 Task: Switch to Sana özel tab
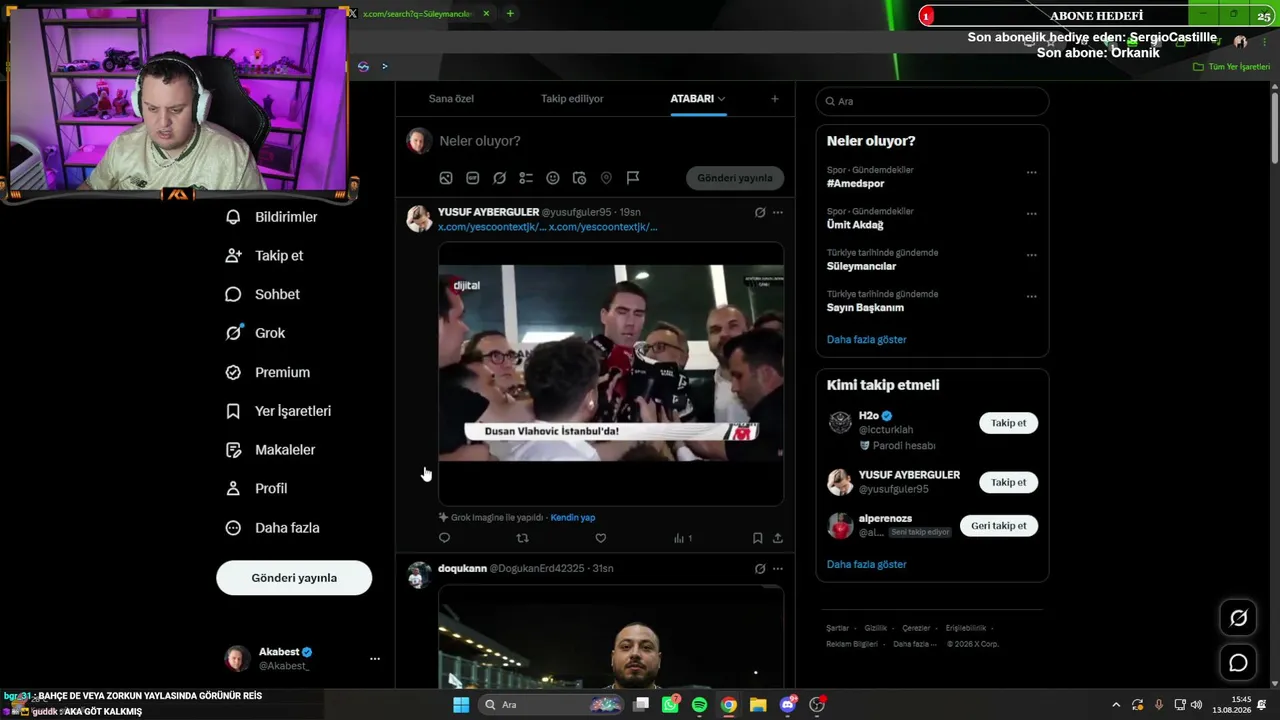[x=451, y=99]
